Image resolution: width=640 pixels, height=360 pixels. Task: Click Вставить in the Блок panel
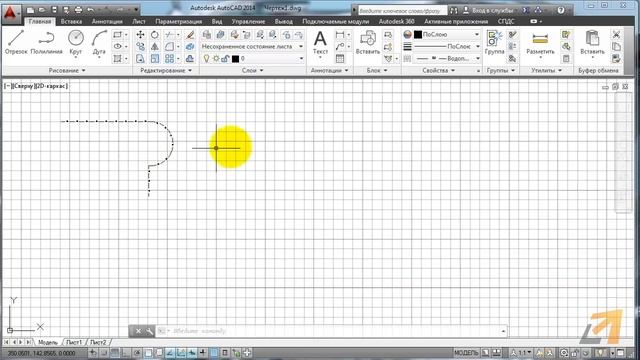(x=368, y=42)
